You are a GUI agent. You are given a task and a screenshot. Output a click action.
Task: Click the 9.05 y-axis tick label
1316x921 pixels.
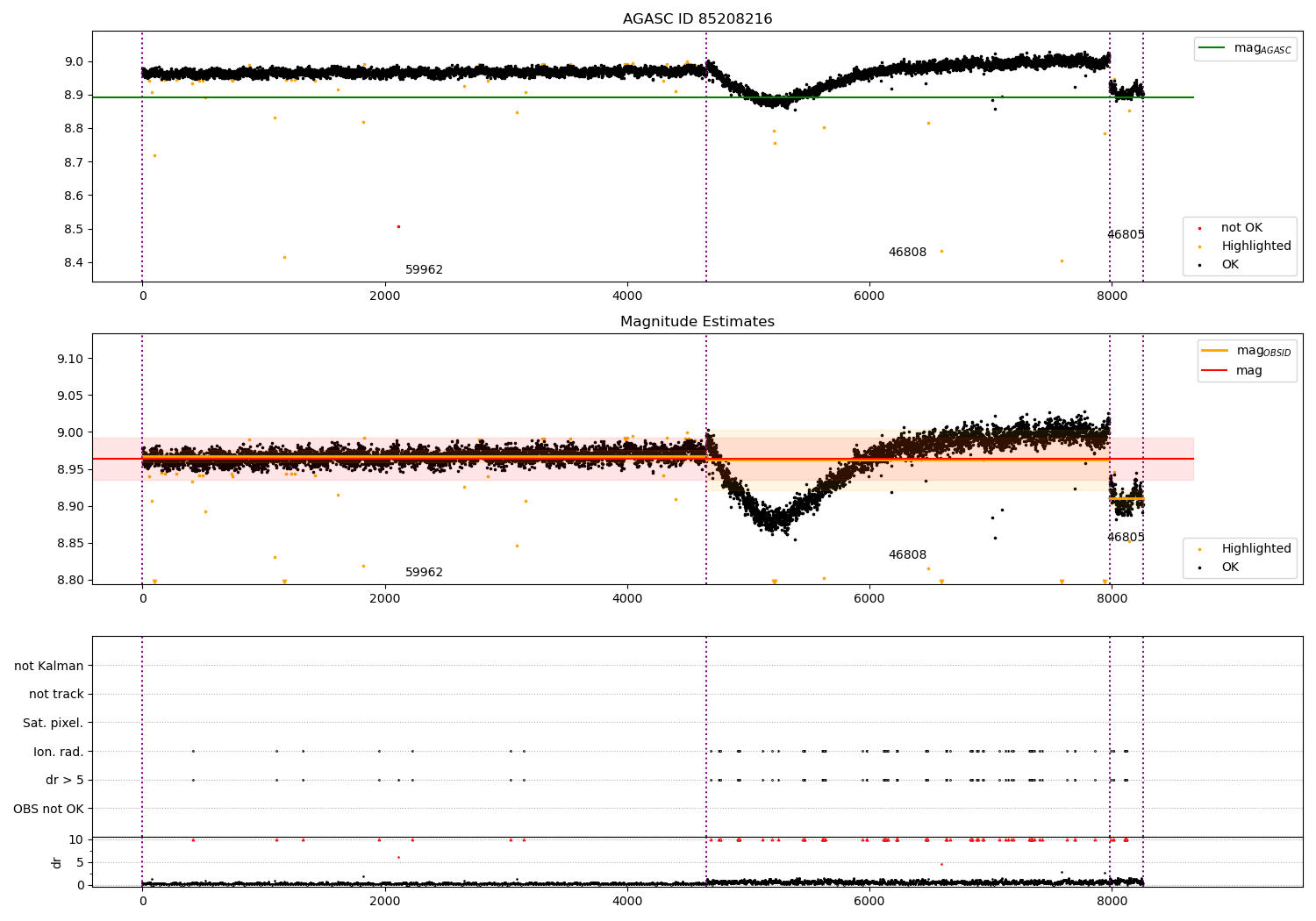tap(71, 396)
